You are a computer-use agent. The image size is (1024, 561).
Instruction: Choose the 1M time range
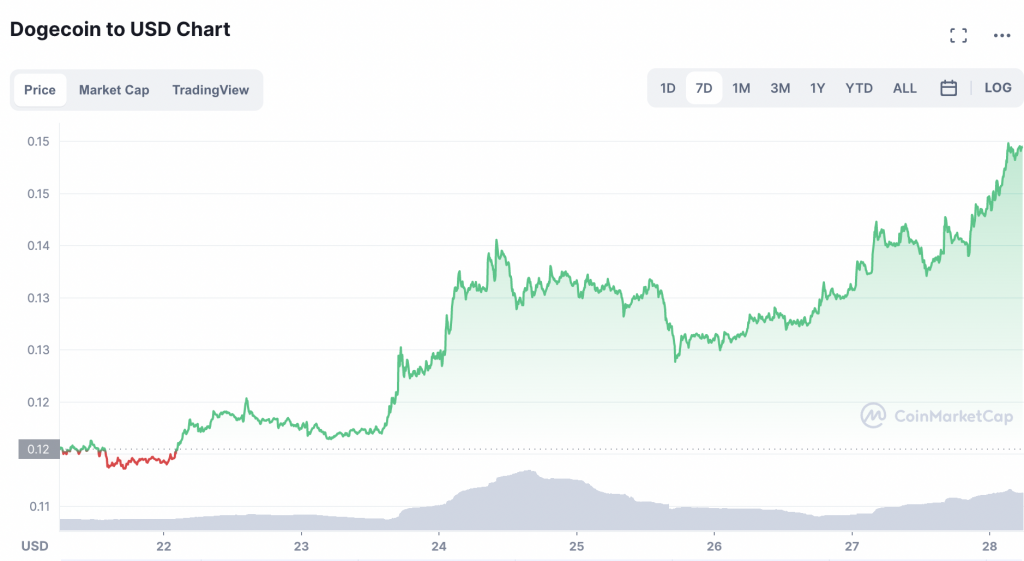tap(741, 88)
